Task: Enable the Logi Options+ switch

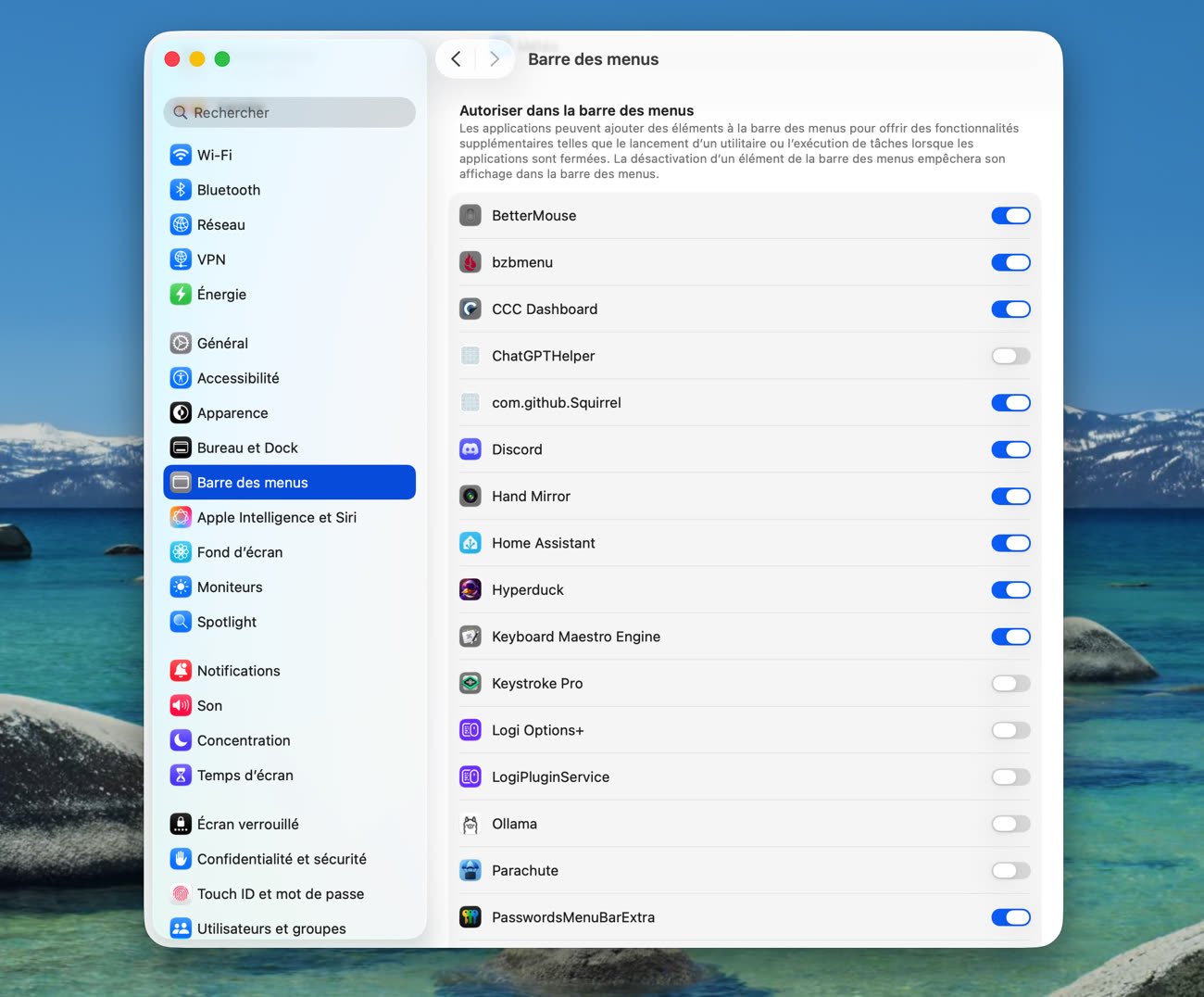Action: coord(1010,730)
